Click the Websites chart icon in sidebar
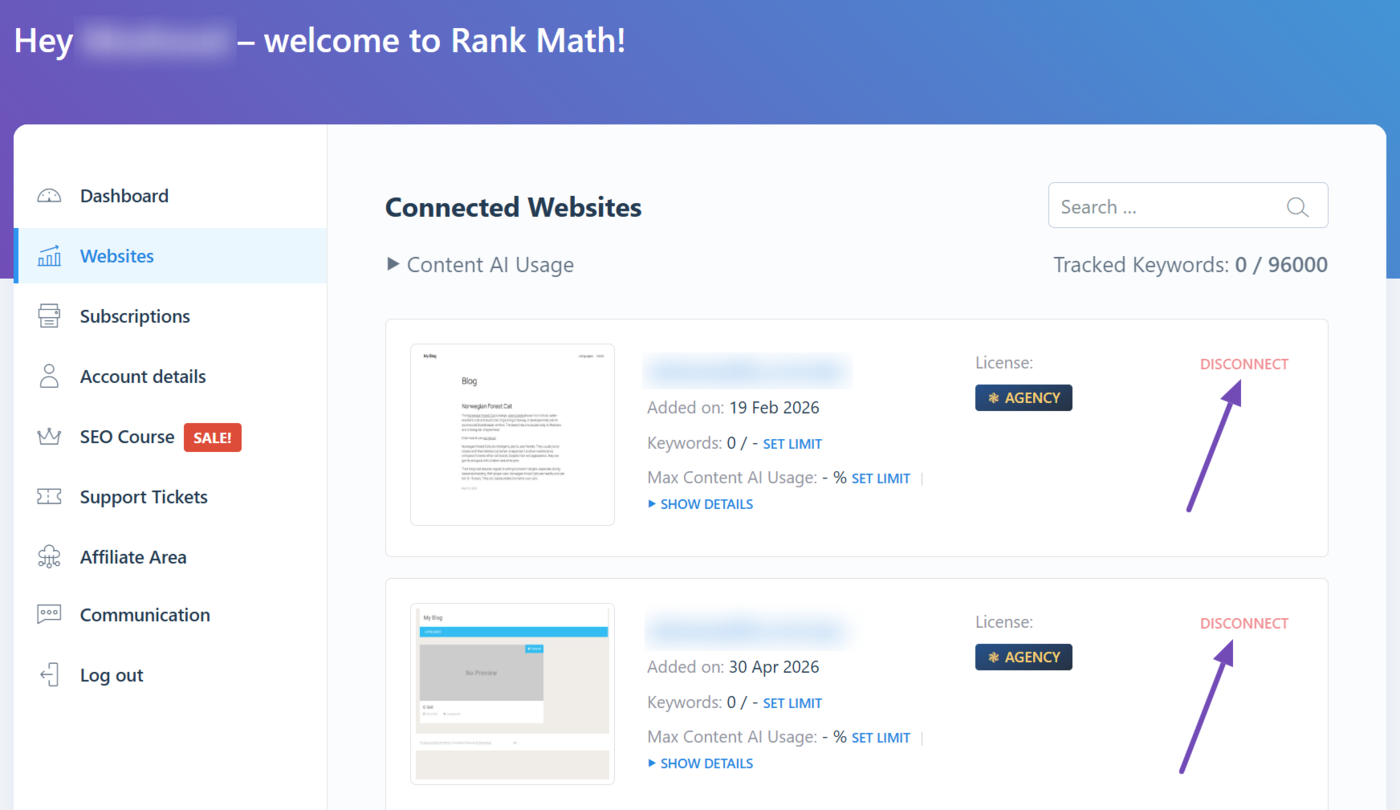 click(49, 256)
